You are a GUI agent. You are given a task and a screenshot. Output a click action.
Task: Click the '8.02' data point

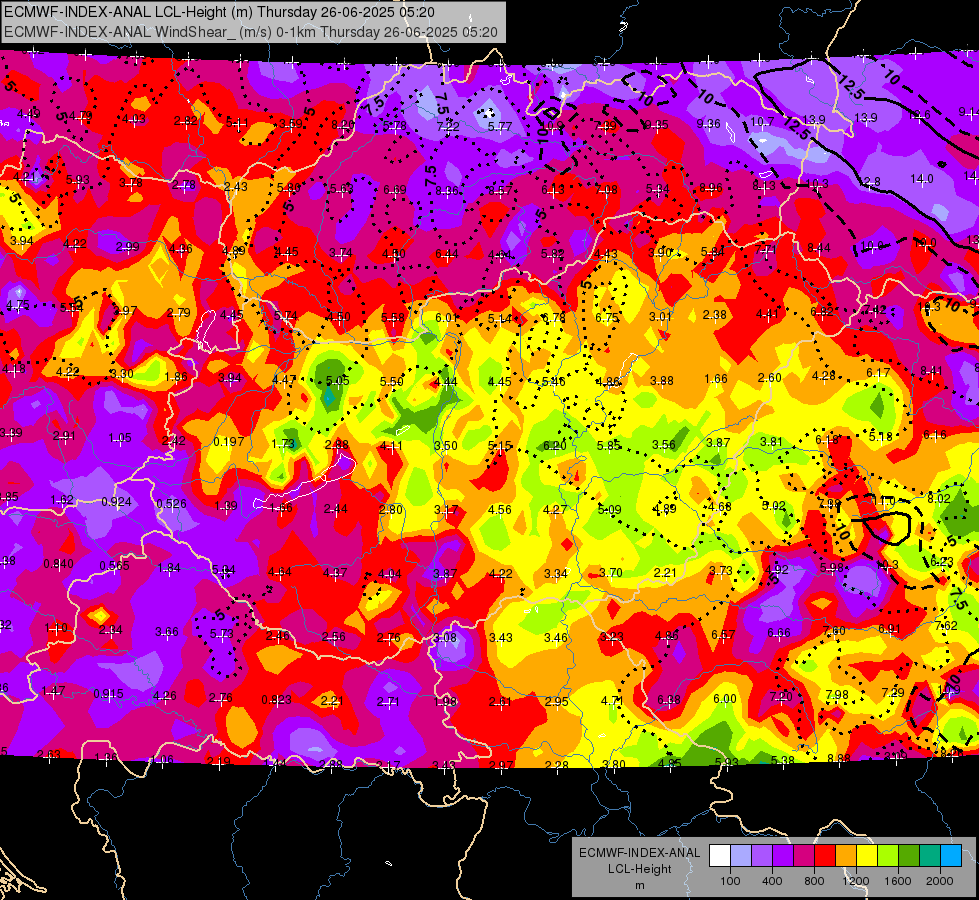point(938,498)
